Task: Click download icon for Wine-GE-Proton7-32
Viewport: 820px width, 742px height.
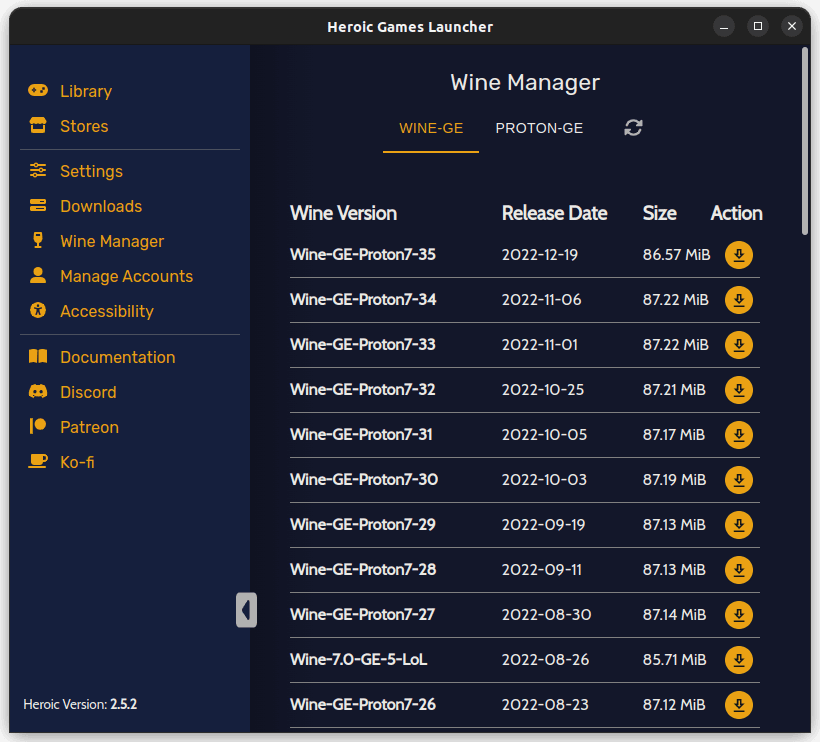Action: [x=738, y=390]
